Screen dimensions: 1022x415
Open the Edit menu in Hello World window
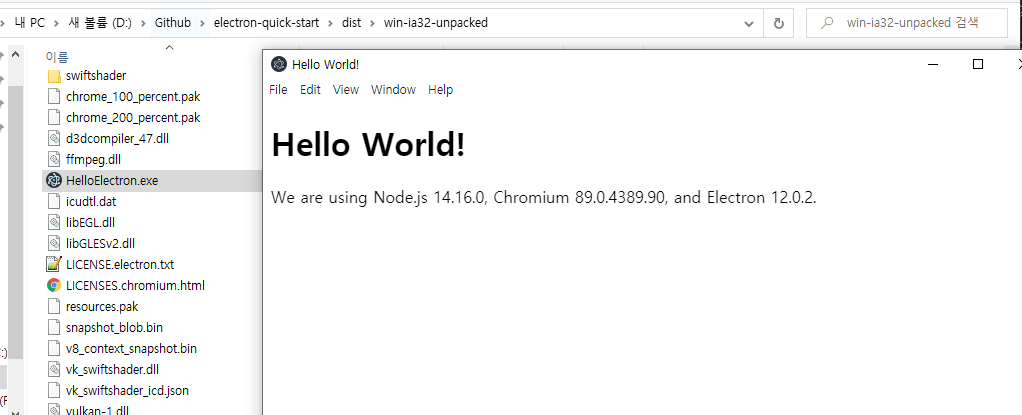[x=310, y=89]
